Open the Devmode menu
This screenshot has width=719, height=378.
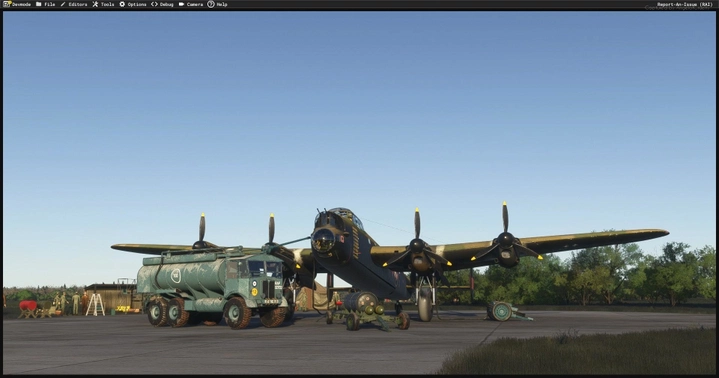17,4
